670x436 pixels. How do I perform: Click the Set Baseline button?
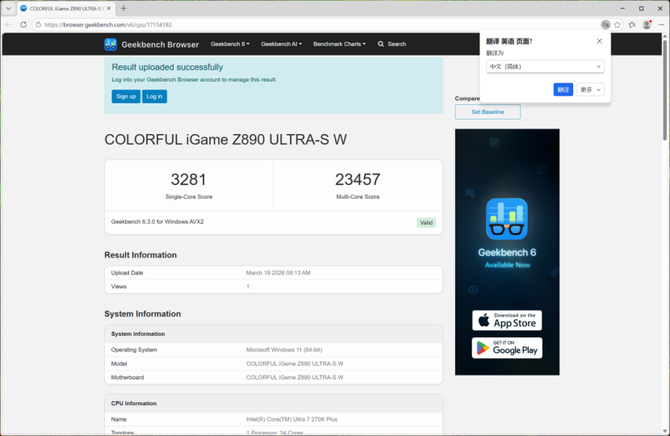tap(487, 112)
